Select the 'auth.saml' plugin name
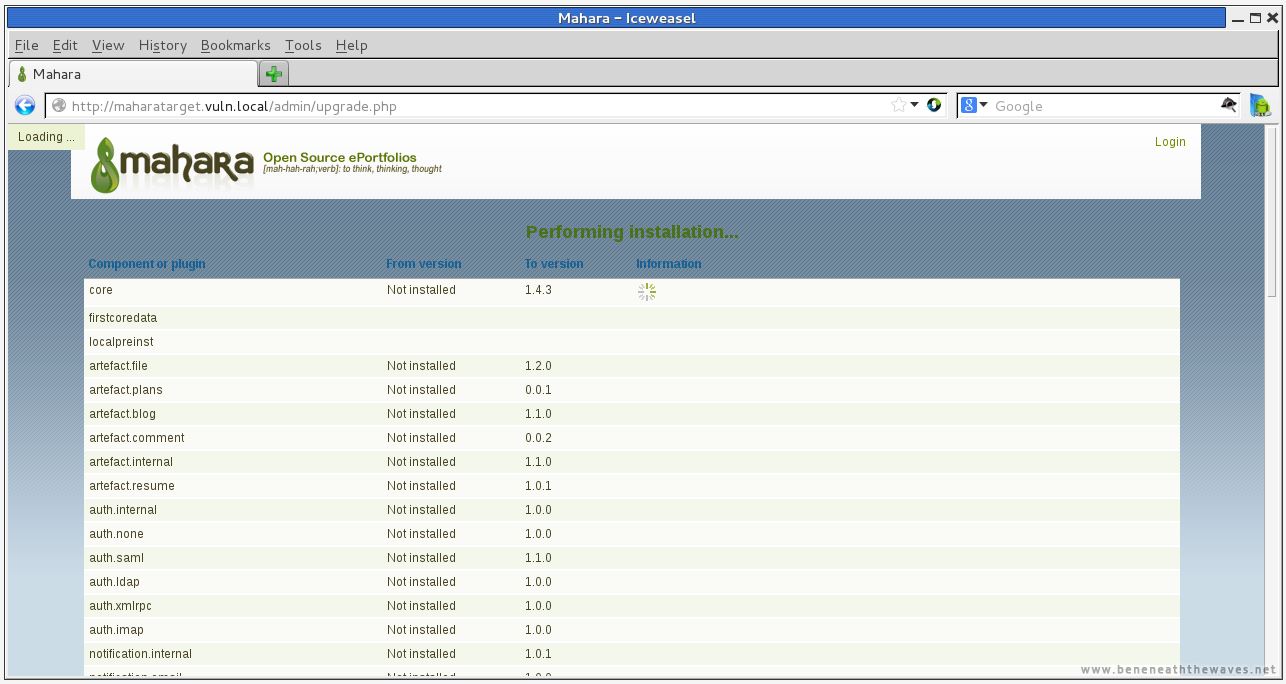 116,558
